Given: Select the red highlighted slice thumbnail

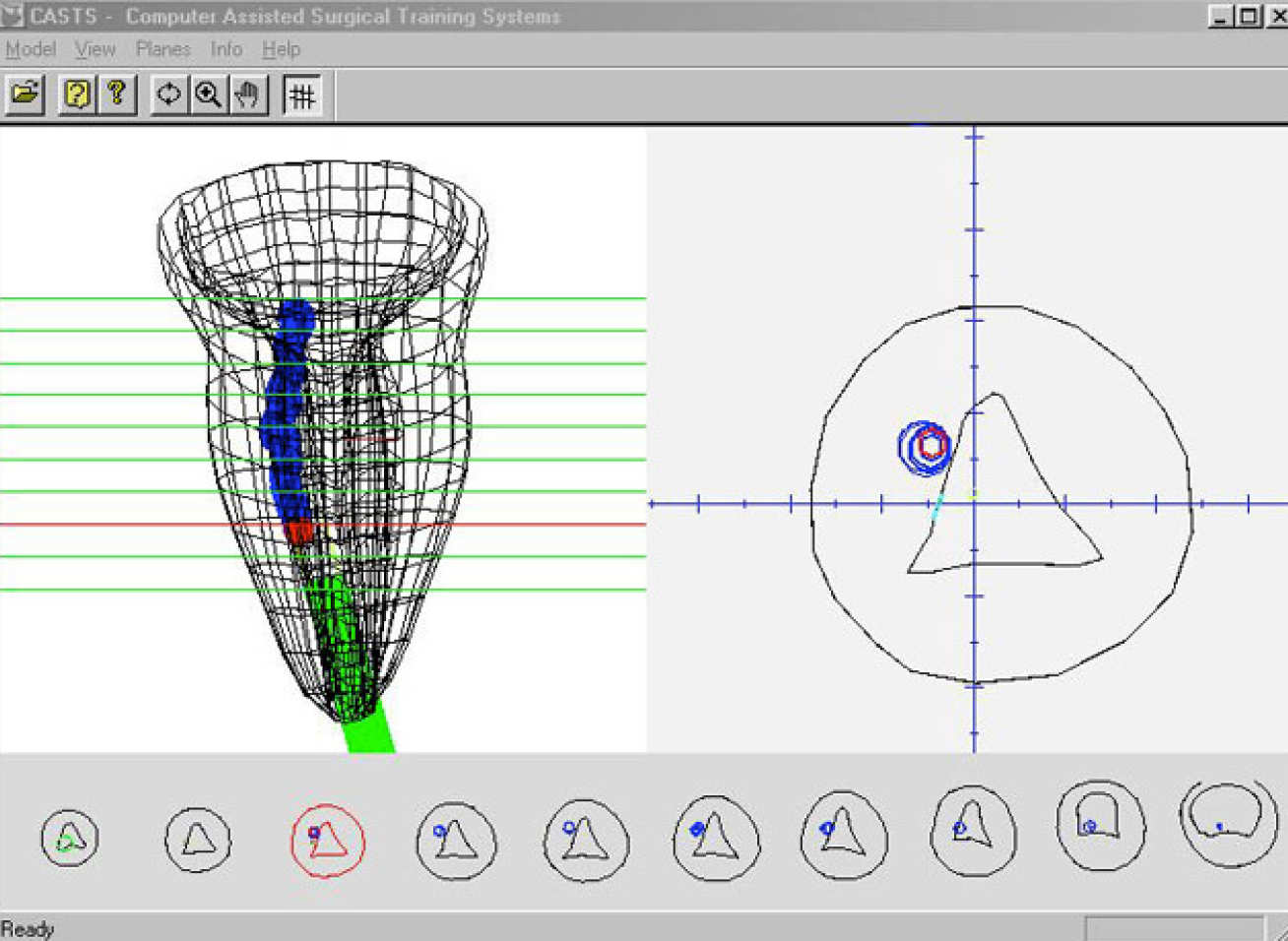Looking at the screenshot, I should pyautogui.click(x=328, y=841).
